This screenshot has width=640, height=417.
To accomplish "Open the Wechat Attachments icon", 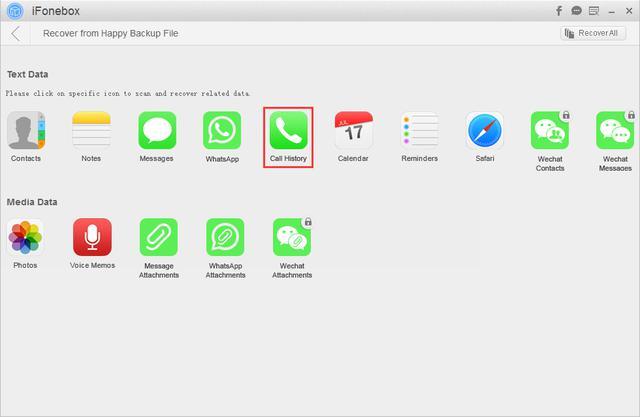I will coord(292,237).
